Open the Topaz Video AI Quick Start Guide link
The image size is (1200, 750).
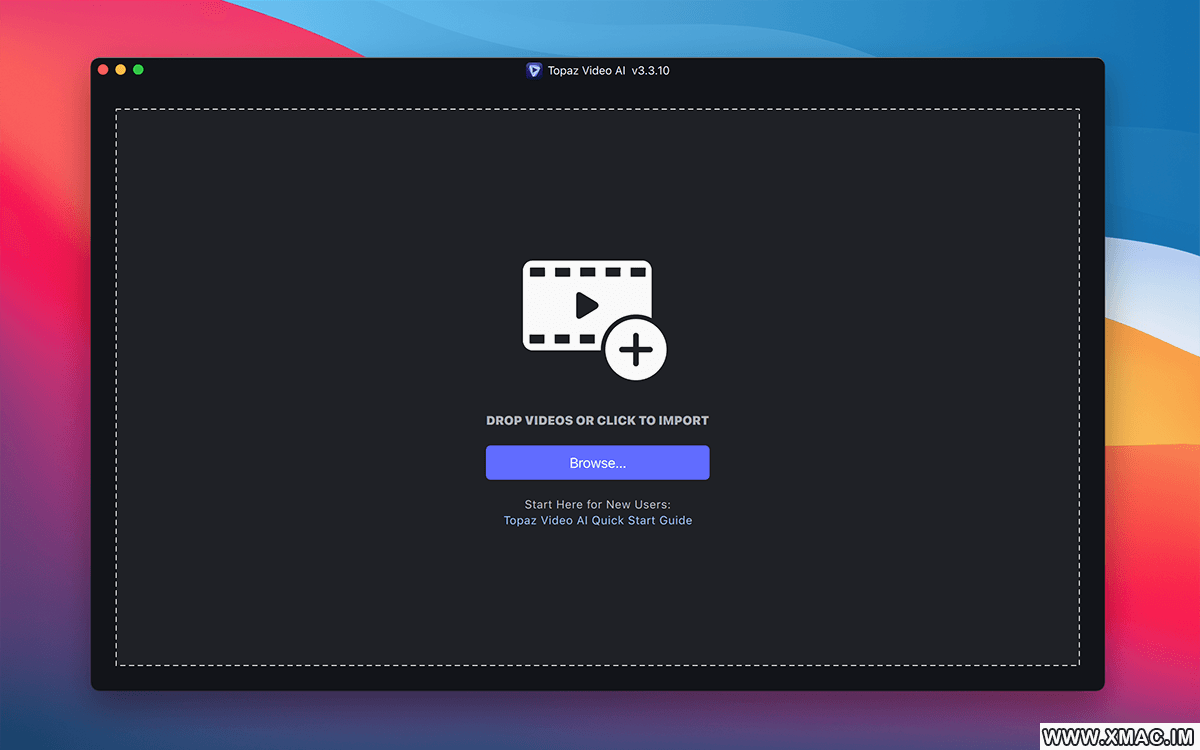(x=598, y=521)
